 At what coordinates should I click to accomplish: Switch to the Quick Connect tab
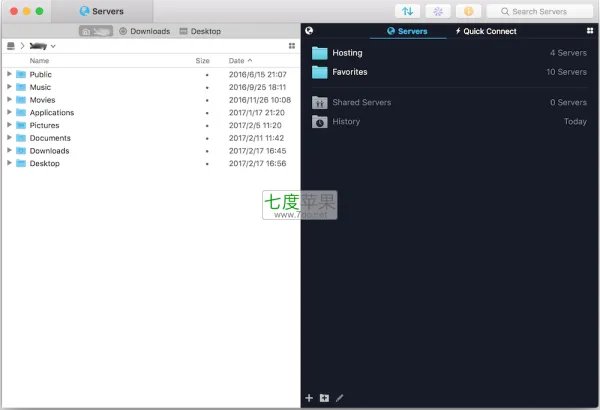[x=486, y=31]
